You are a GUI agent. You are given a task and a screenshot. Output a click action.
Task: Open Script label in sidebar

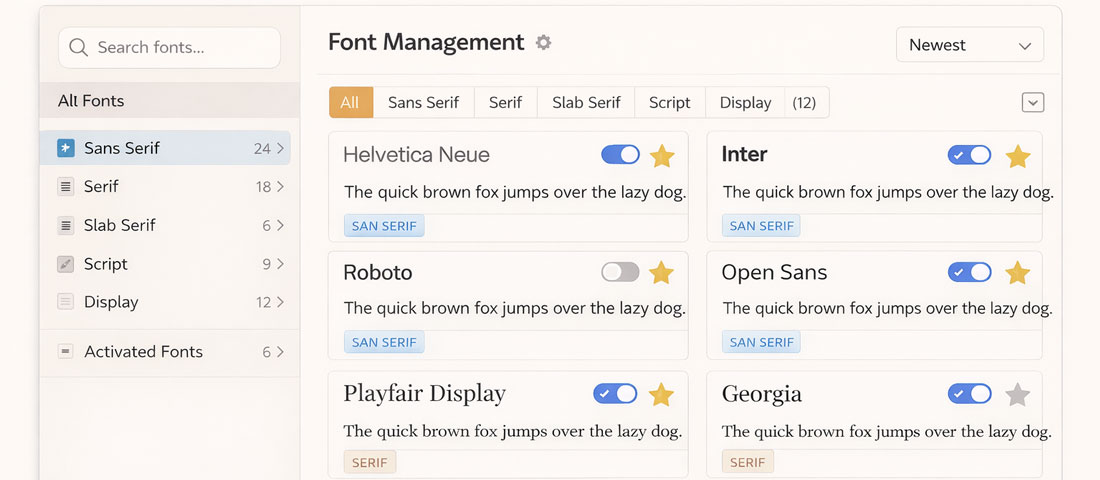coord(106,264)
